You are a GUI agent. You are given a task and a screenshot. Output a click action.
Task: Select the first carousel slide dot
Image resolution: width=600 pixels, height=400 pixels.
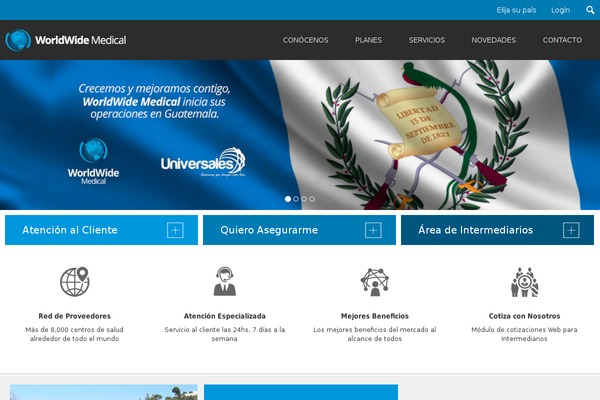288,199
